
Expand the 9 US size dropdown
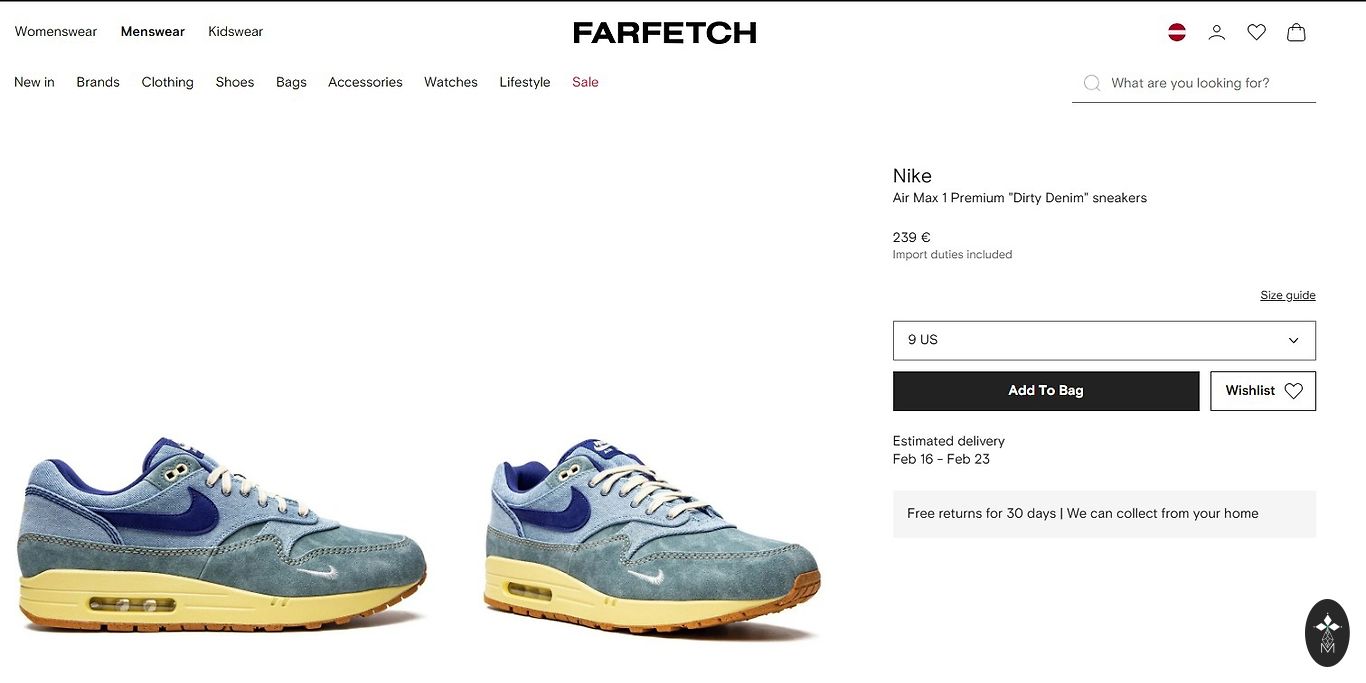pyautogui.click(x=1104, y=340)
